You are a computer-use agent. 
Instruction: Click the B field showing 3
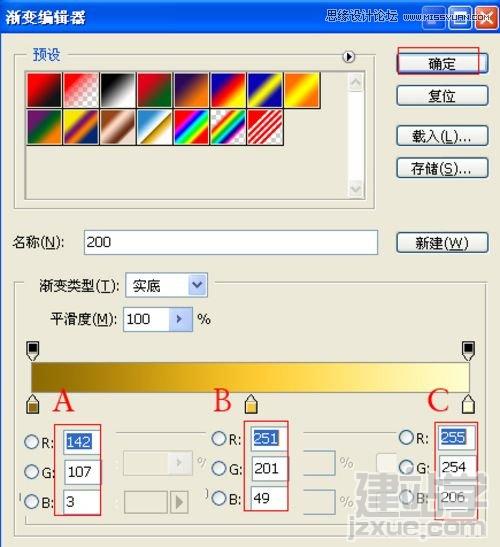click(82, 502)
